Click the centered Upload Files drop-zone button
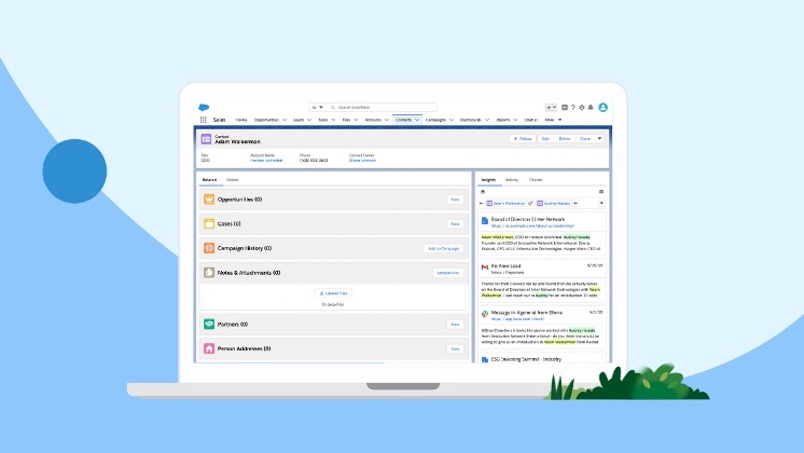804x453 pixels. (x=333, y=293)
